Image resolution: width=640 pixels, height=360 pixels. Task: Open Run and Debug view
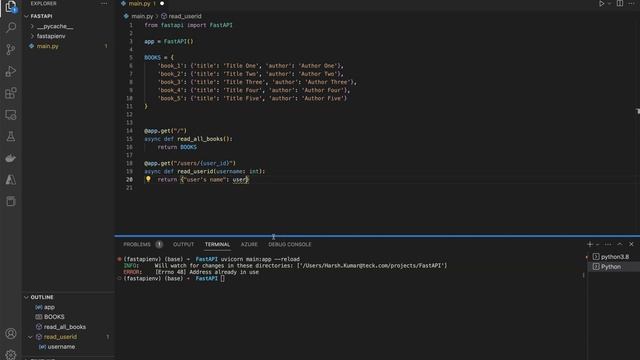pyautogui.click(x=11, y=71)
